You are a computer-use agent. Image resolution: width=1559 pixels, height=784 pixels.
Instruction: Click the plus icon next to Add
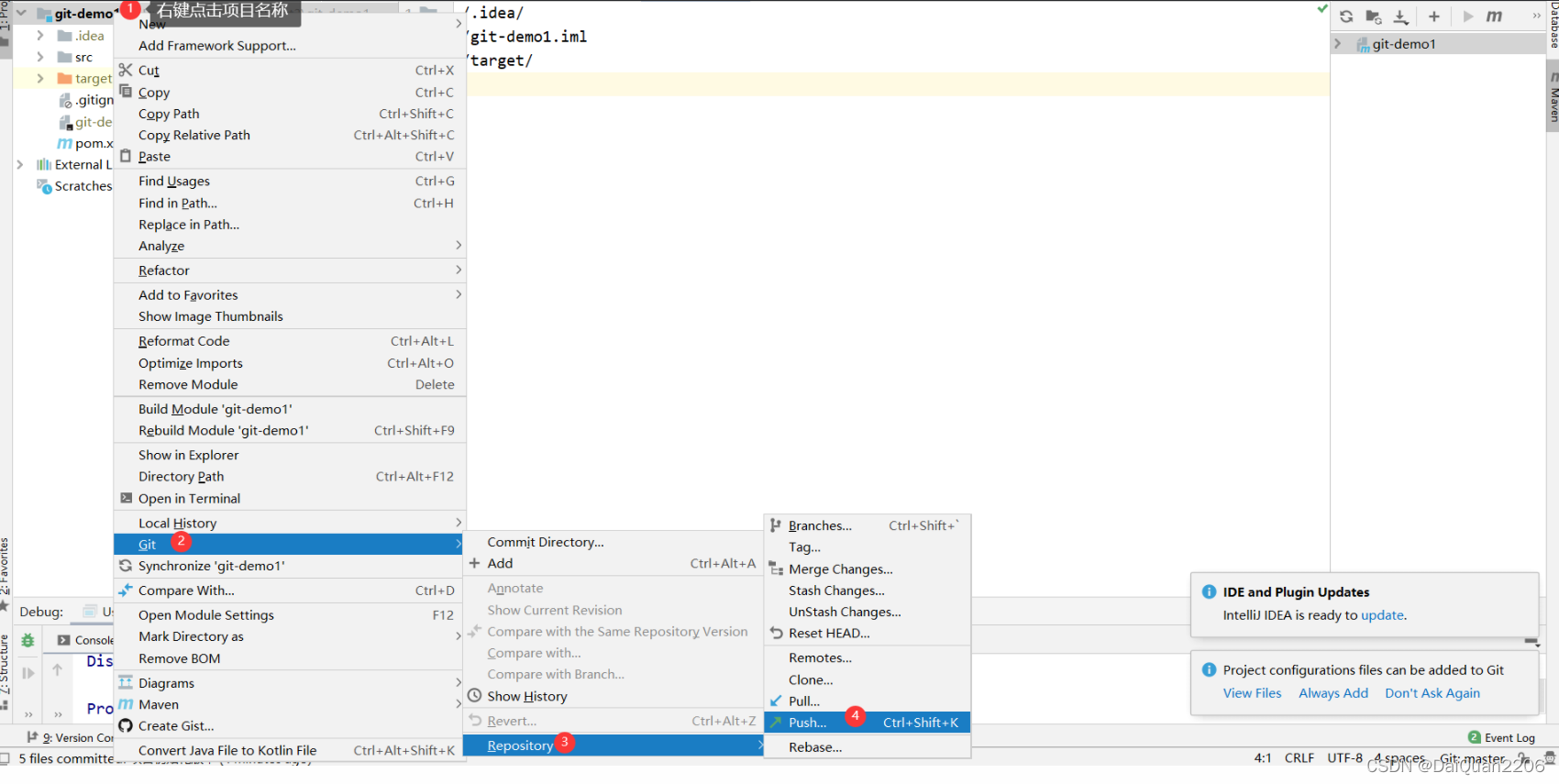tap(474, 563)
